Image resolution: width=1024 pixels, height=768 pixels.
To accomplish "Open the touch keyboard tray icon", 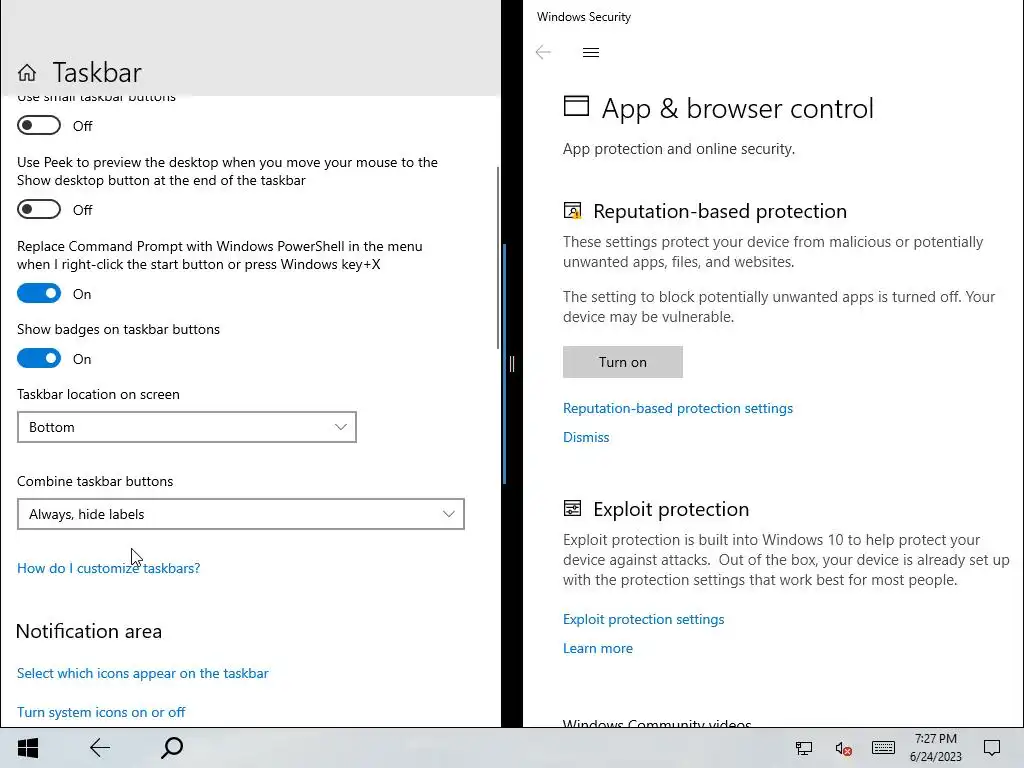I will 883,748.
